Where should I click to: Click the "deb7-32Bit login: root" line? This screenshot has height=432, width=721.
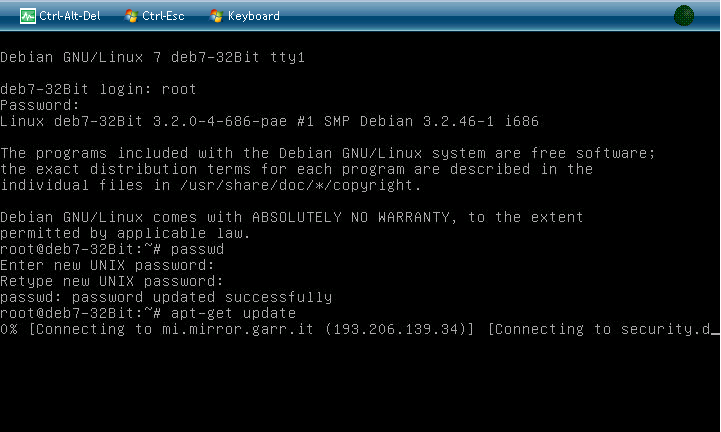click(99, 89)
